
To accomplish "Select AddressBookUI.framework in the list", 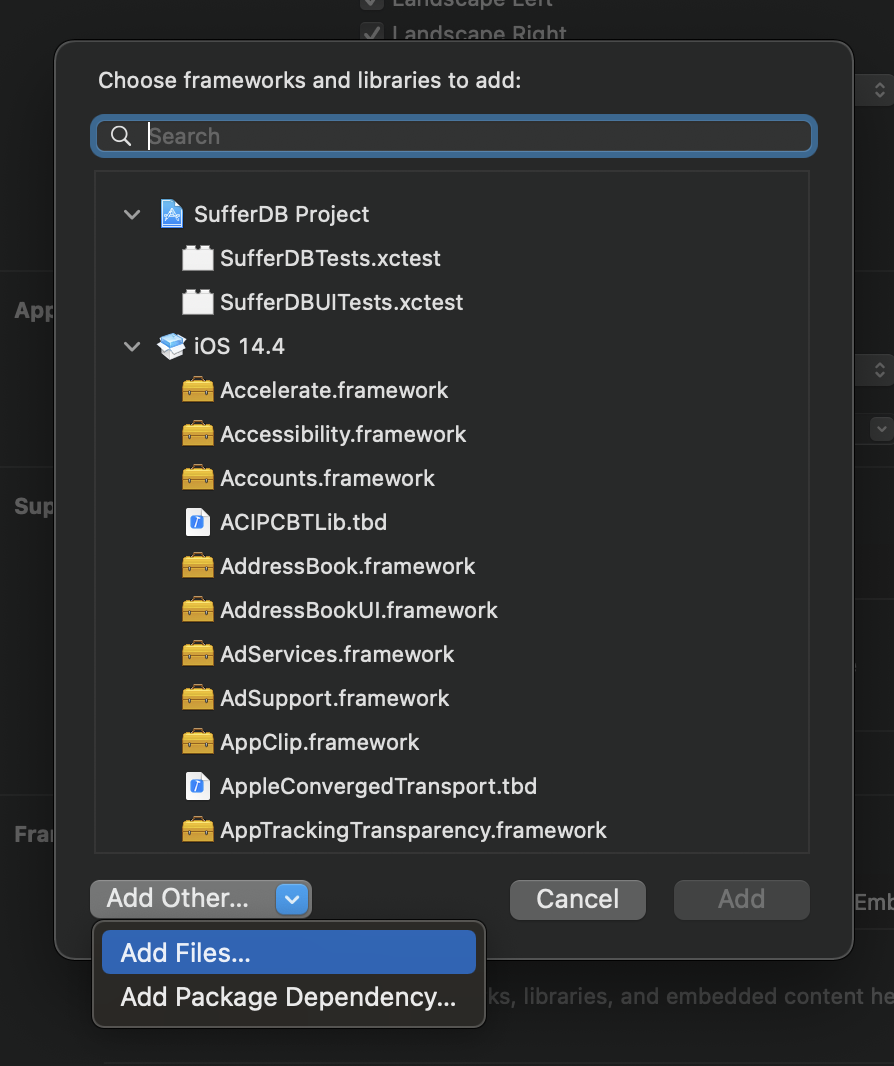I will 452,610.
